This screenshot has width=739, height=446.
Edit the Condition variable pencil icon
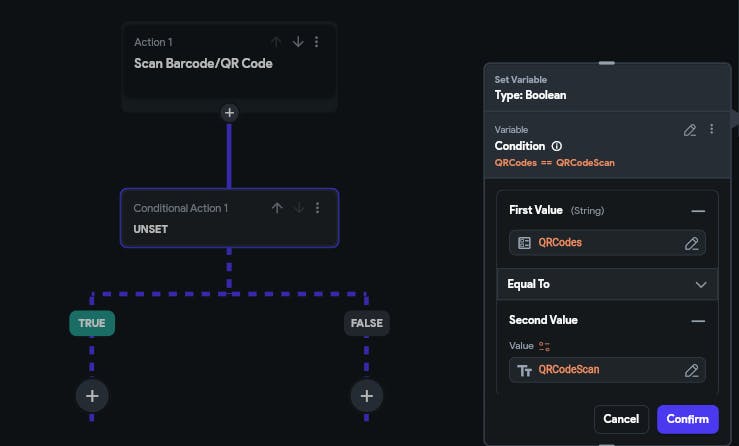point(689,130)
